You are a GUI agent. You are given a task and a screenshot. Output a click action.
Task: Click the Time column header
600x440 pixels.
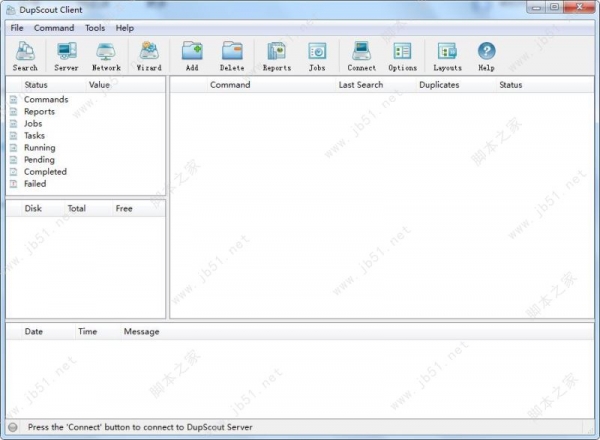click(88, 331)
